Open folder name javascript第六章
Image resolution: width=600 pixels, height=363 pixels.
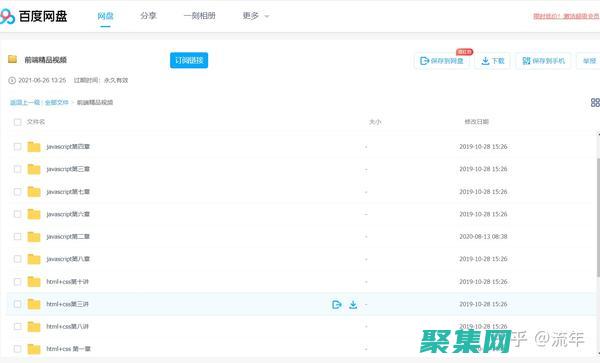pyautogui.click(x=68, y=214)
